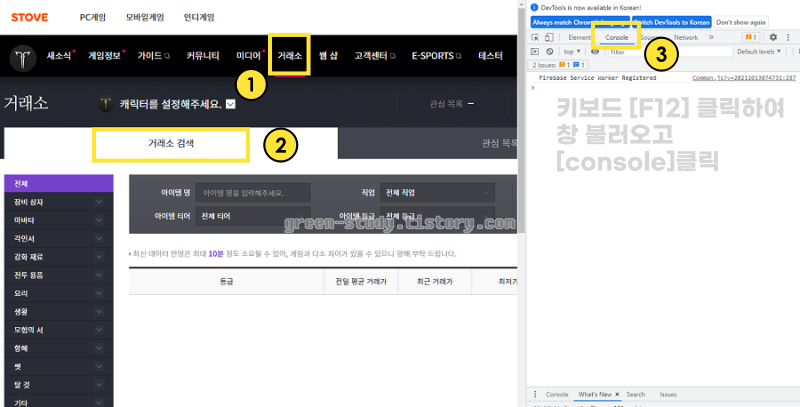
Task: Switch to the Console tab in DevTools
Action: pyautogui.click(x=616, y=38)
